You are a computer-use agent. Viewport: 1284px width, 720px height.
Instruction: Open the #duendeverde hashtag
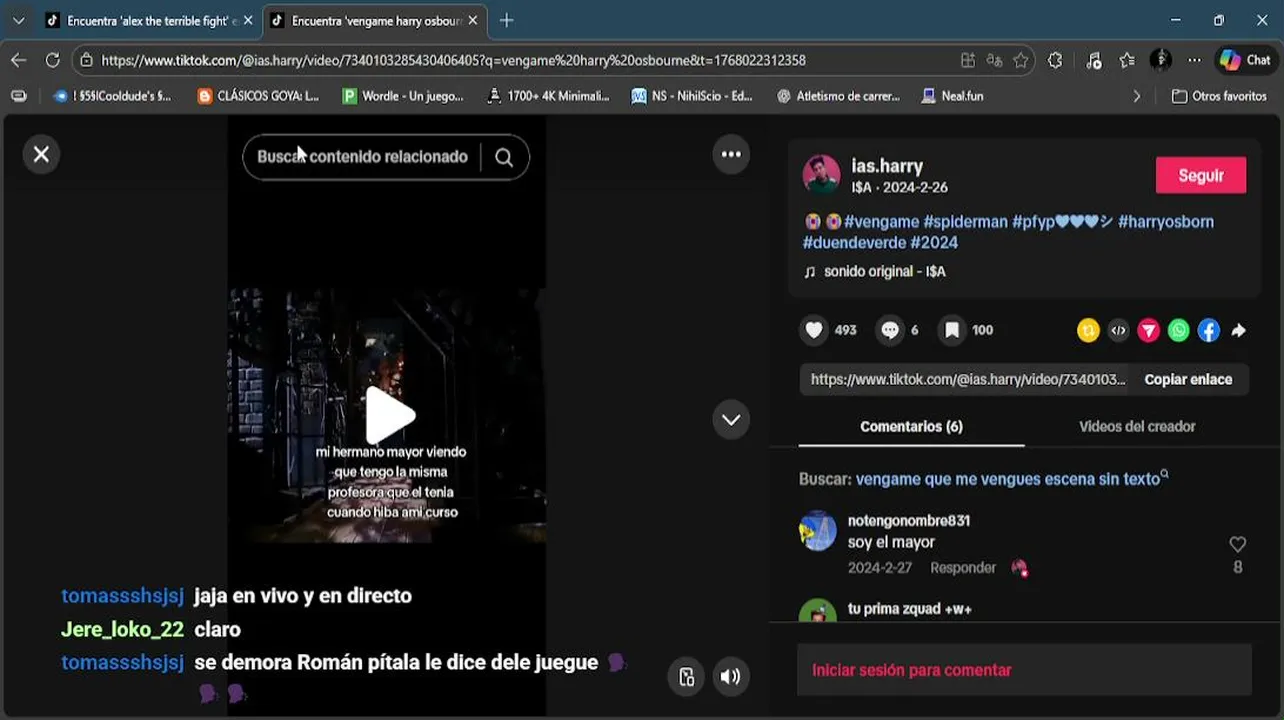(854, 243)
